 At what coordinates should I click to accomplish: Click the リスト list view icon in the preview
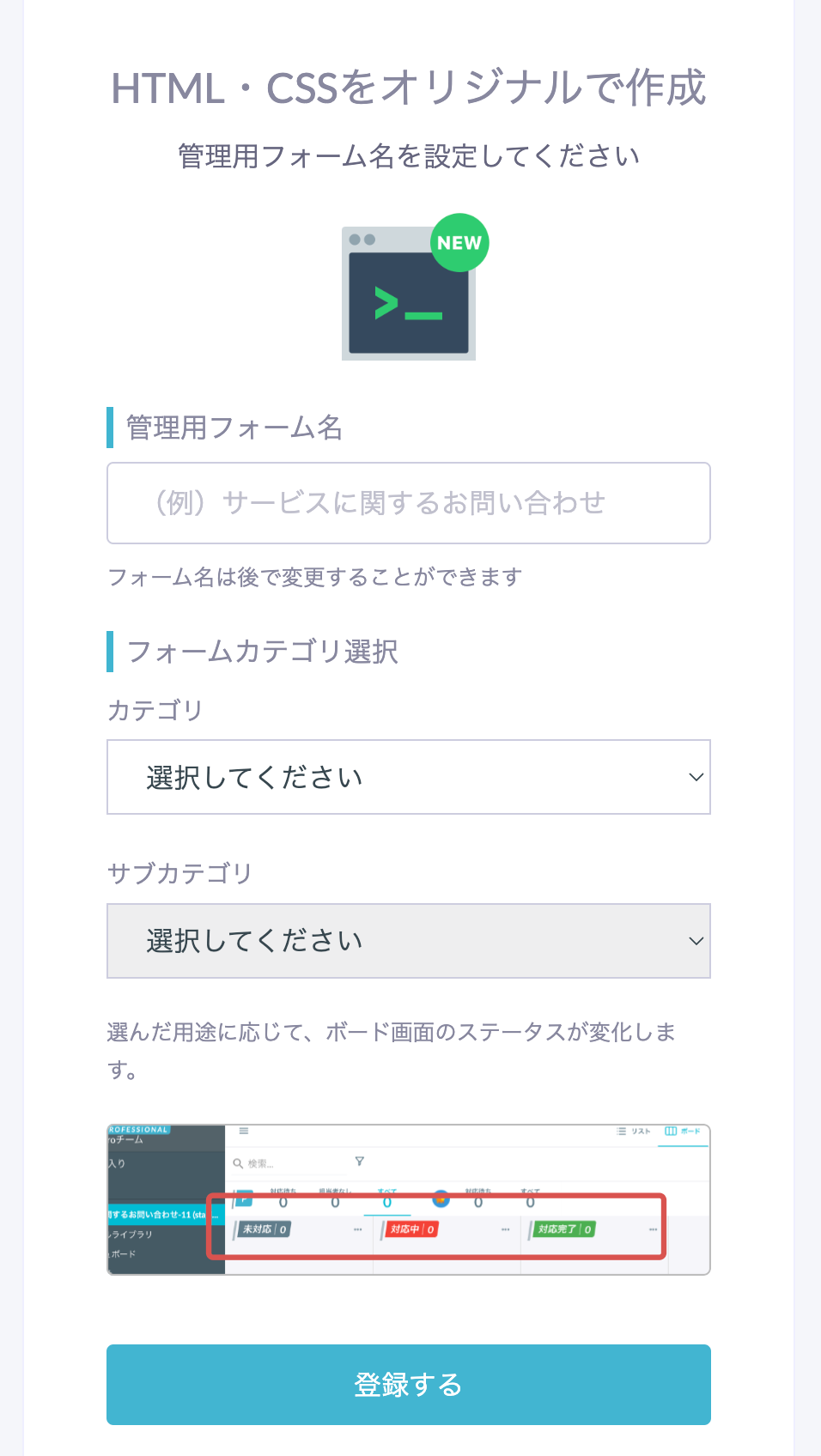click(x=622, y=1131)
